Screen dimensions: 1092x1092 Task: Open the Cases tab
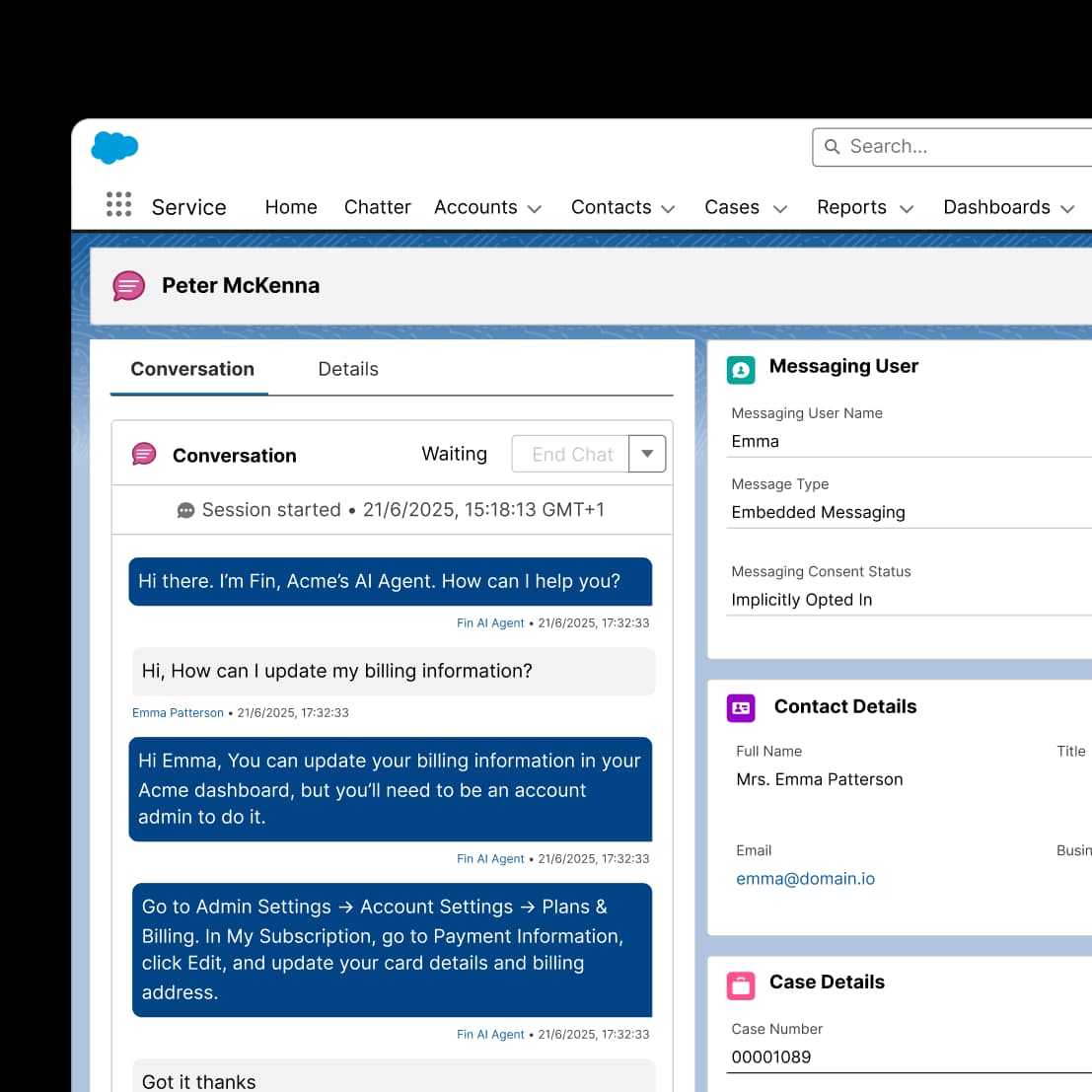pyautogui.click(x=732, y=207)
